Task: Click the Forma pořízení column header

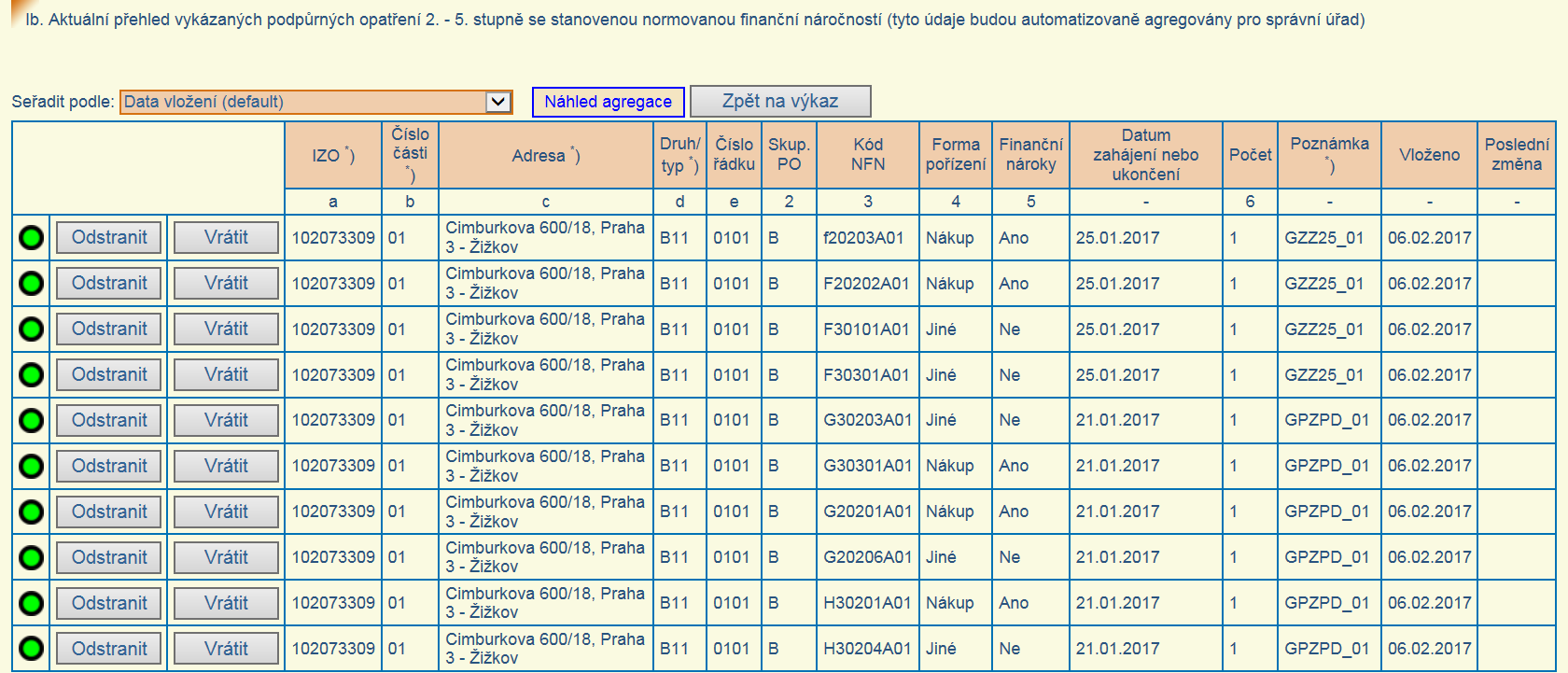Action: coord(956,155)
